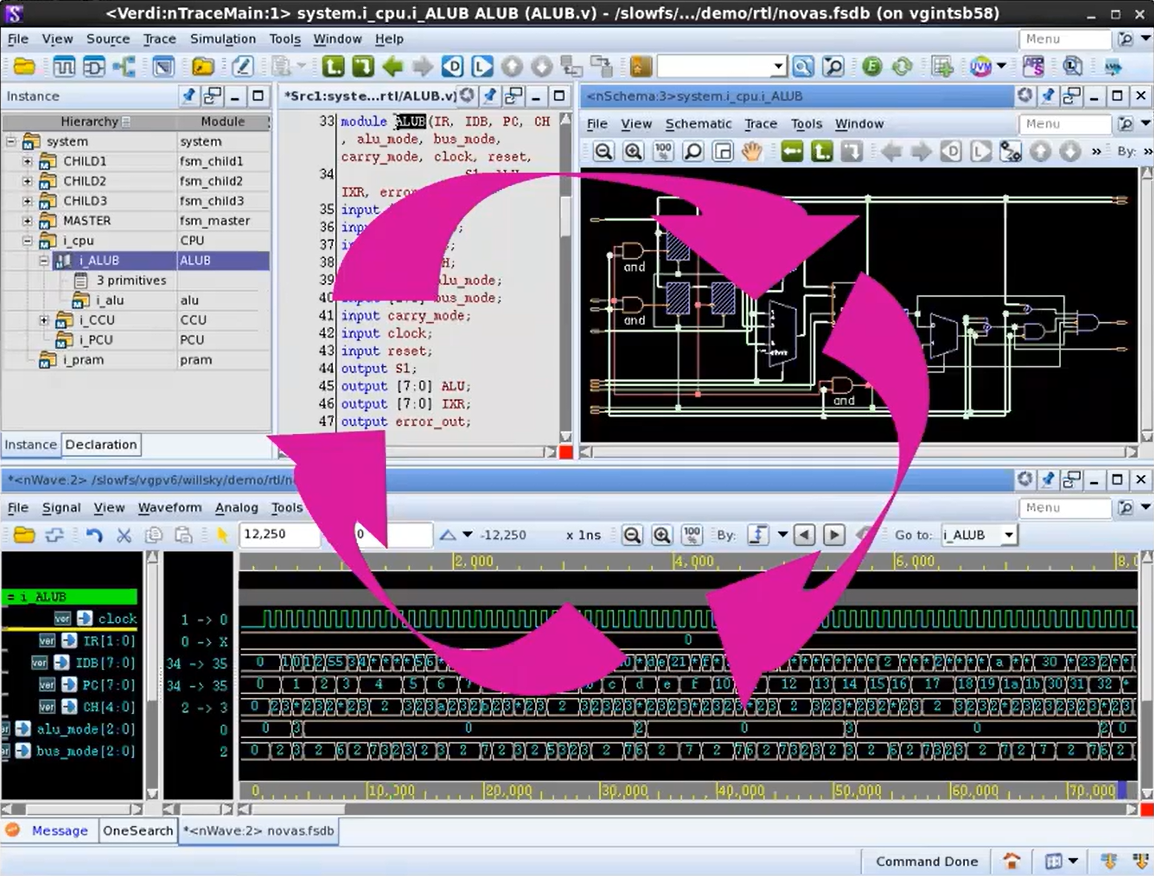This screenshot has height=876, width=1154.
Task: Expand the CHILD2 hierarchy node
Action: [x=27, y=180]
